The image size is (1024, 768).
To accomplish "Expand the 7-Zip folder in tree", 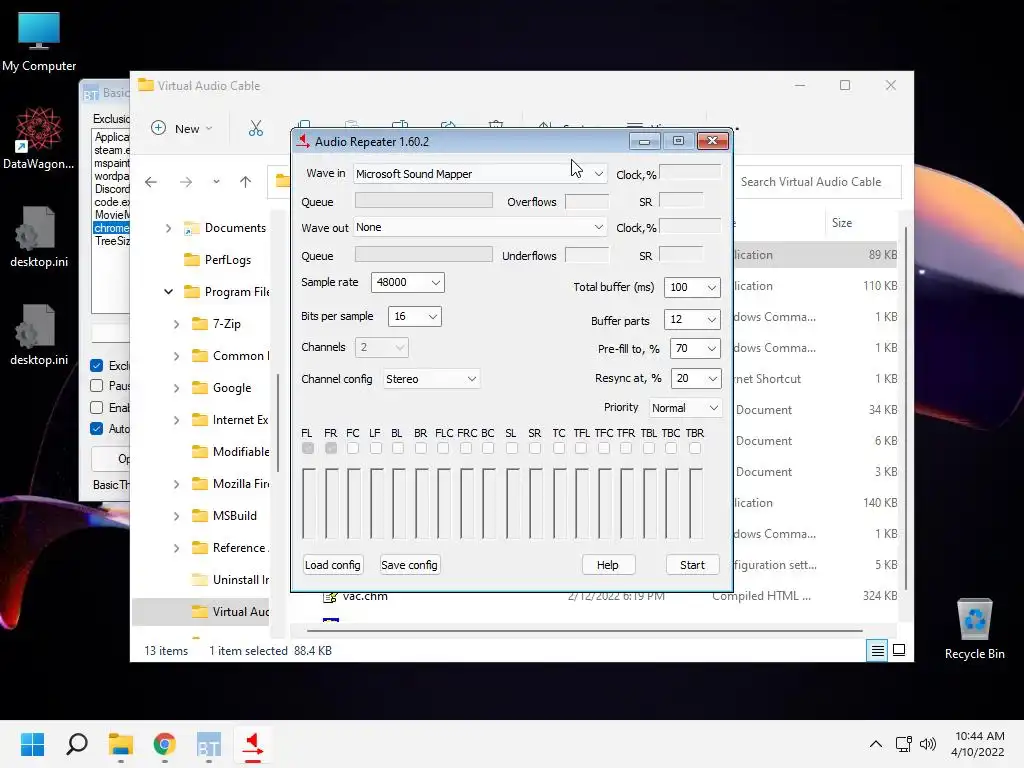I will (x=176, y=324).
